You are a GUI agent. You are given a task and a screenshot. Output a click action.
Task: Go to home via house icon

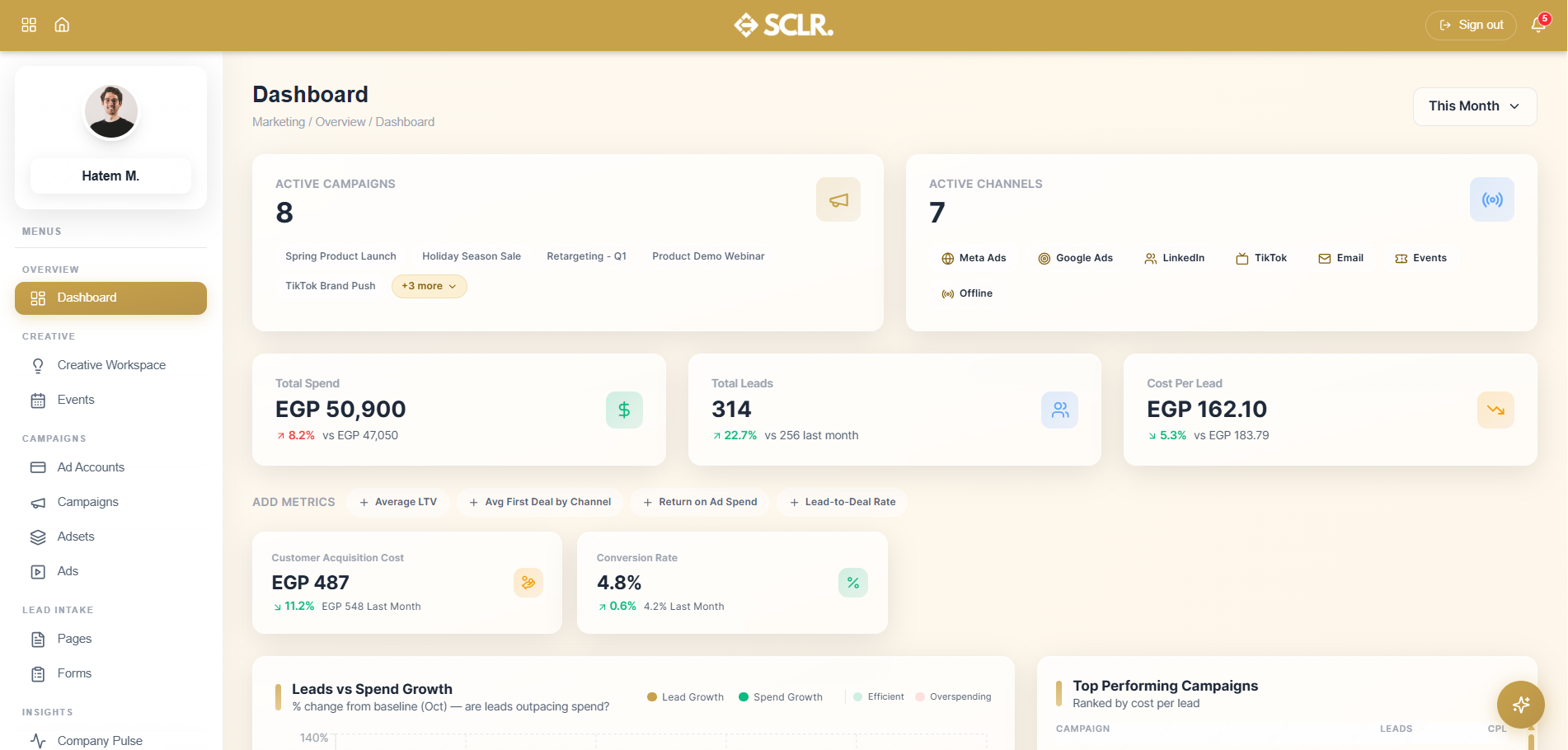pyautogui.click(x=62, y=25)
